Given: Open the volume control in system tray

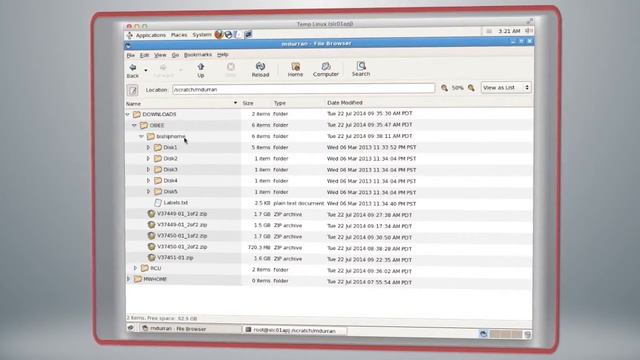Looking at the screenshot, I should coord(529,31).
